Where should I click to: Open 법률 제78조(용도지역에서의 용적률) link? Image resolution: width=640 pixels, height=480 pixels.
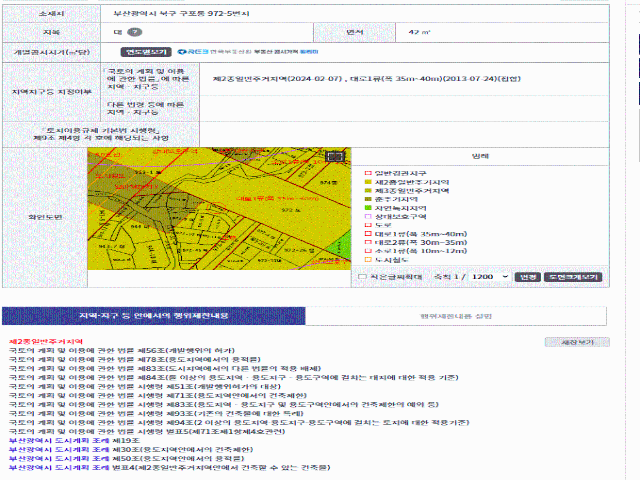click(x=135, y=359)
